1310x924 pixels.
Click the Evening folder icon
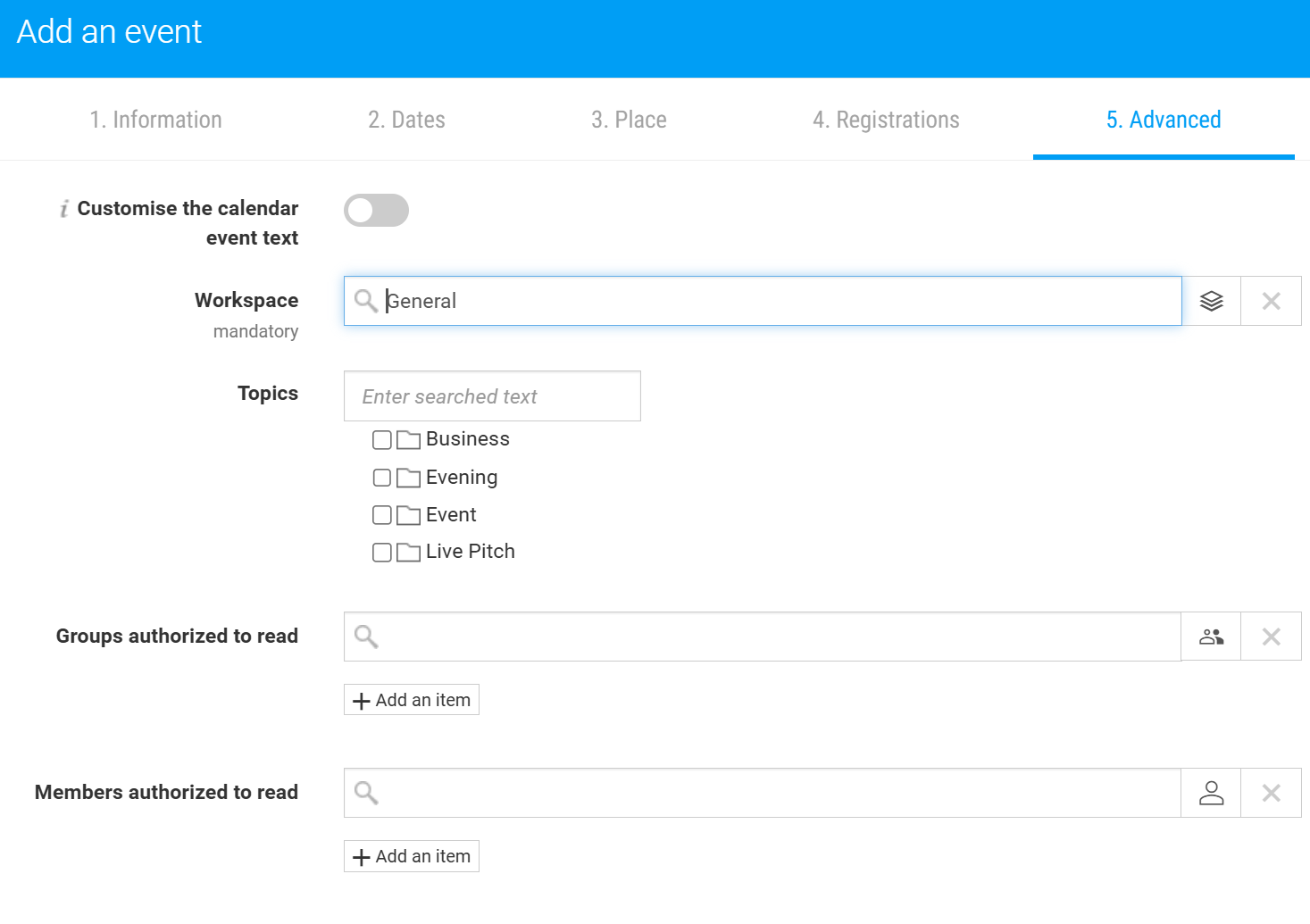pos(408,478)
